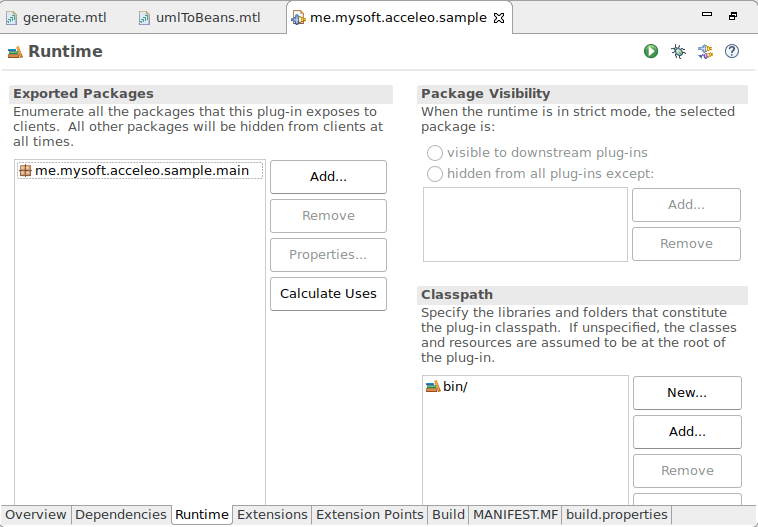Click Add... button for Exported Packages
The width and height of the screenshot is (758, 527).
click(x=328, y=177)
